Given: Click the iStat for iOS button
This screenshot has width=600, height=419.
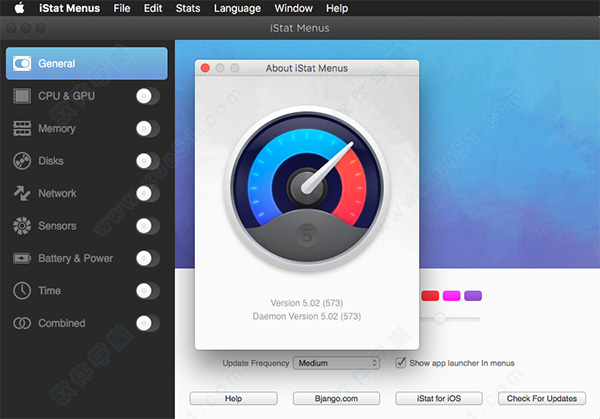Looking at the screenshot, I should [x=439, y=398].
